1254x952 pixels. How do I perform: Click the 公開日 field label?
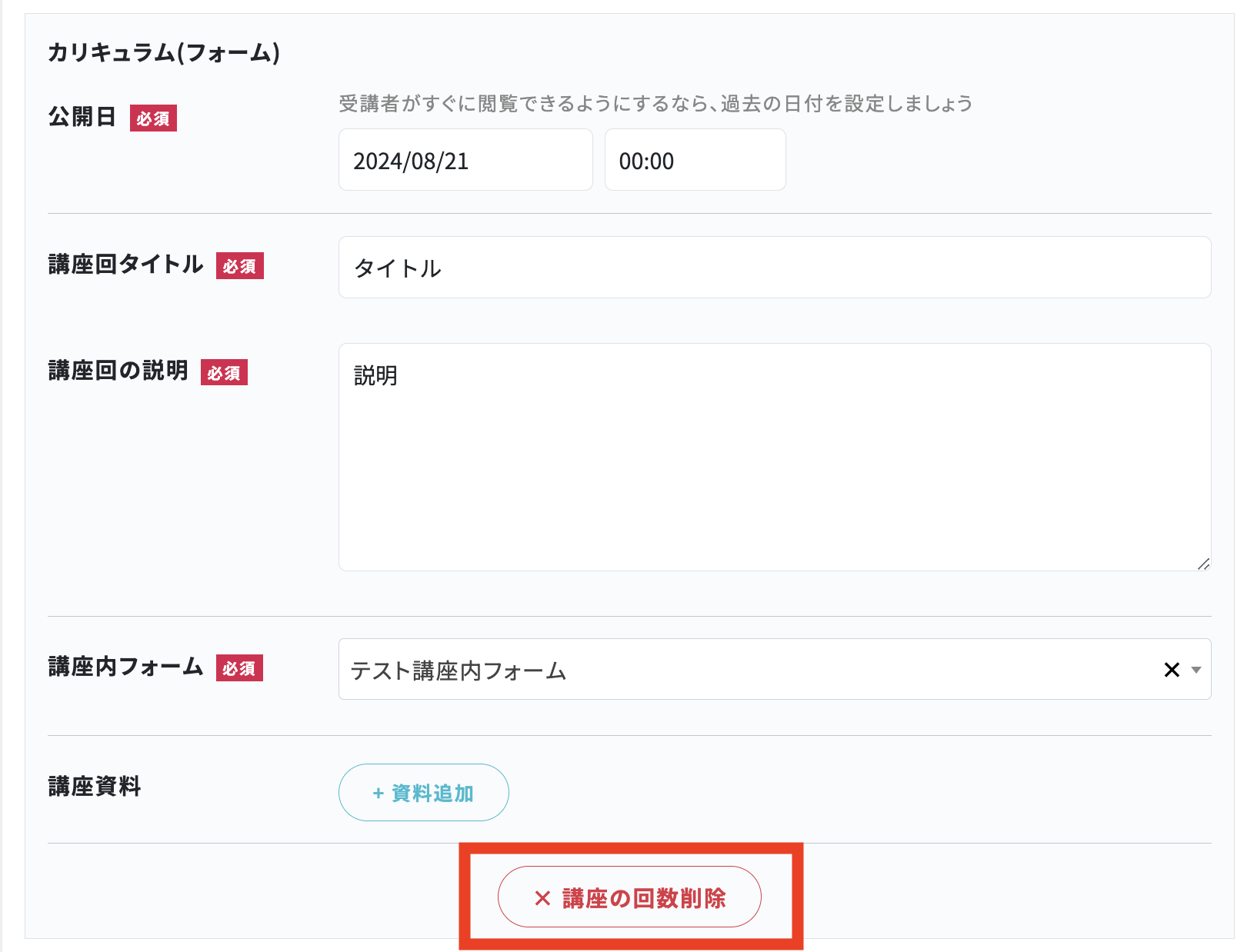(x=82, y=117)
